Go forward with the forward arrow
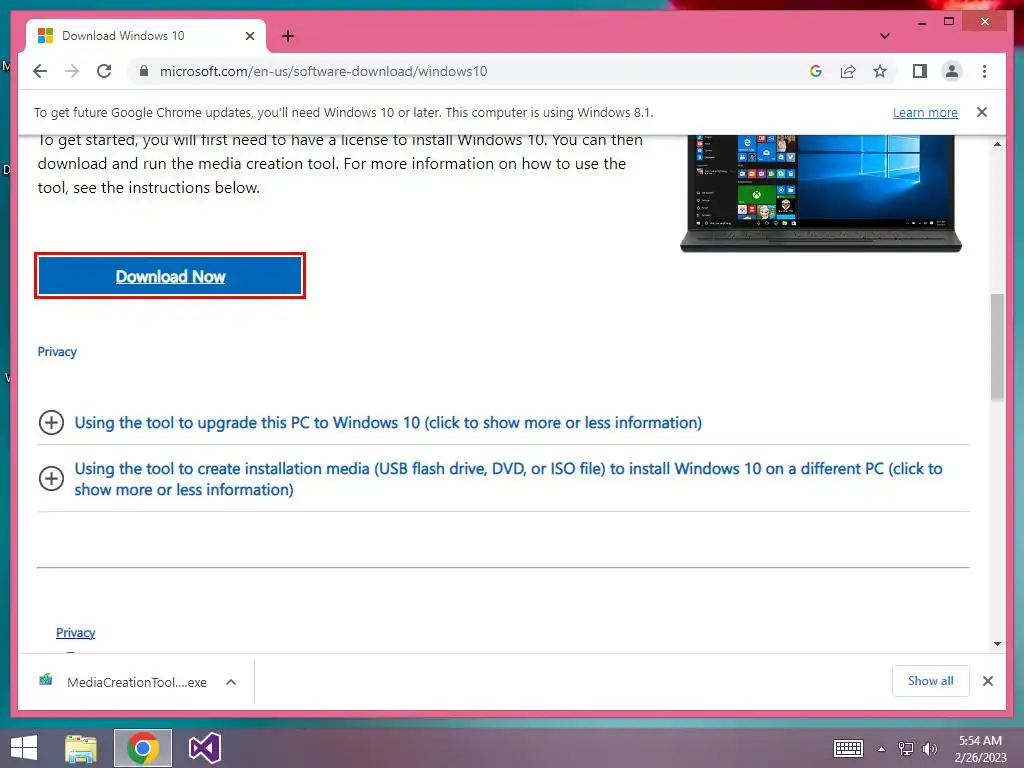 click(72, 71)
